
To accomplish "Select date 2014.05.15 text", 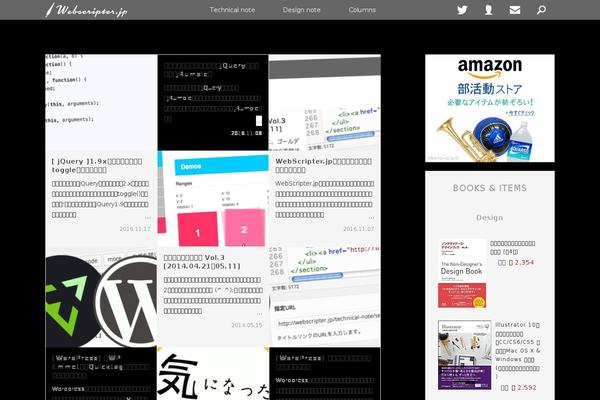I will 247,325.
